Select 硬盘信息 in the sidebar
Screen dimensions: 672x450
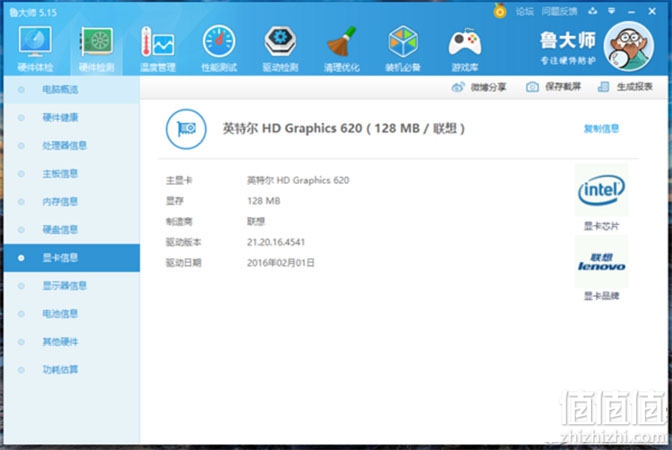pyautogui.click(x=72, y=230)
